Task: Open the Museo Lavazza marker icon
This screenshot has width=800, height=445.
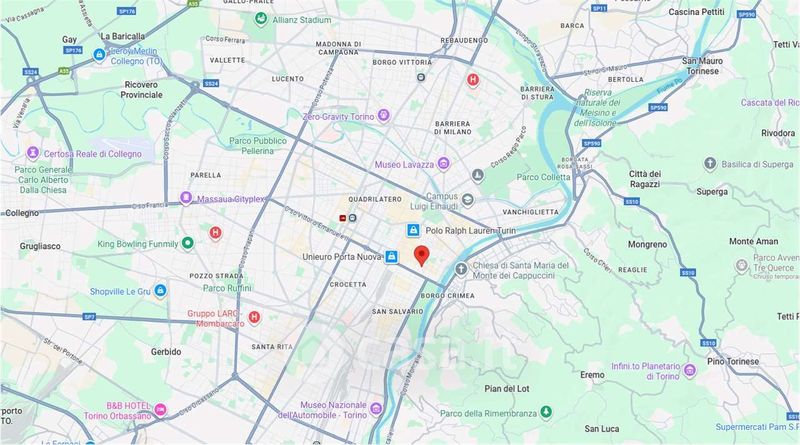Action: (x=444, y=164)
